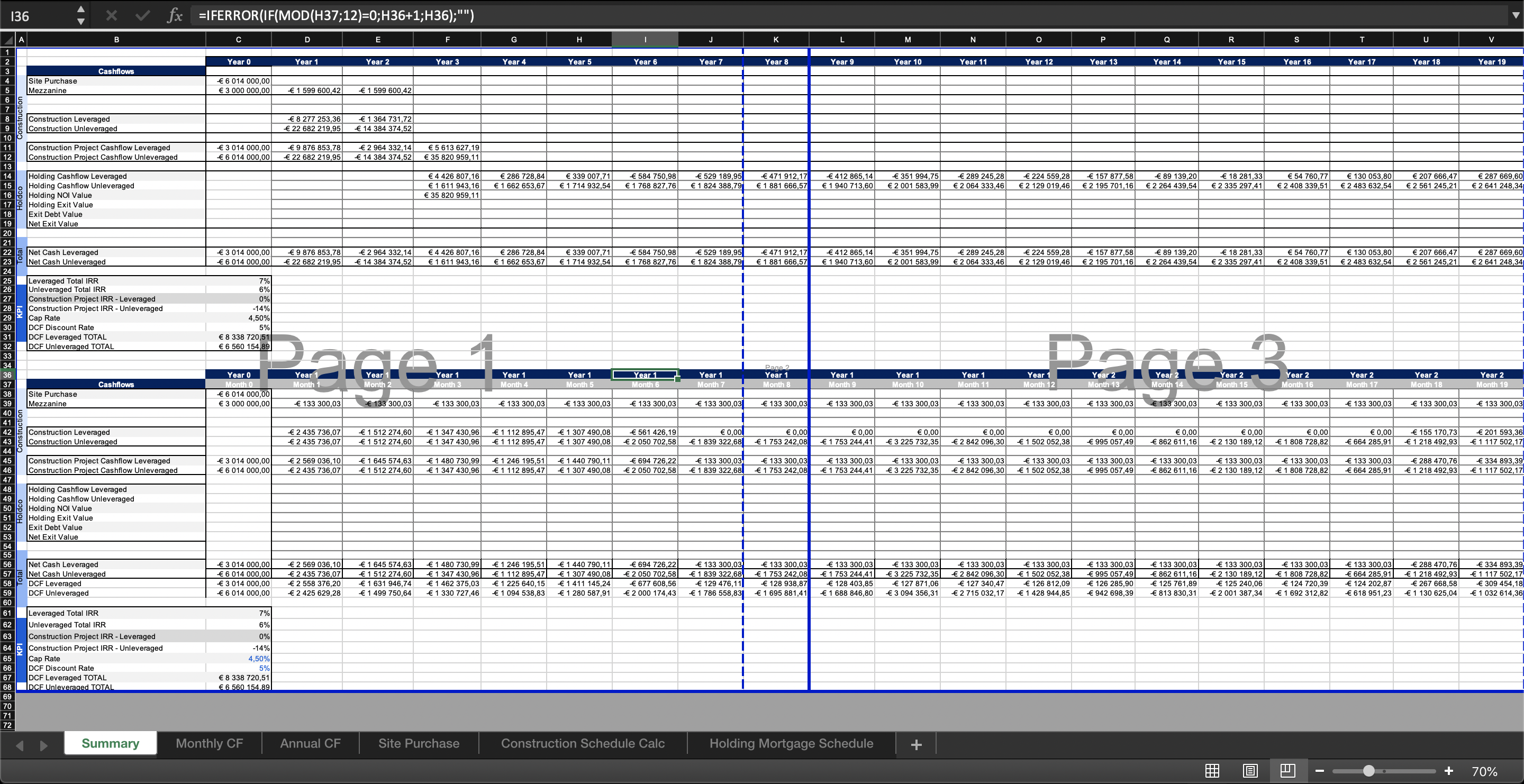Open the insert function fx icon
This screenshot has width=1524, height=784.
(175, 15)
